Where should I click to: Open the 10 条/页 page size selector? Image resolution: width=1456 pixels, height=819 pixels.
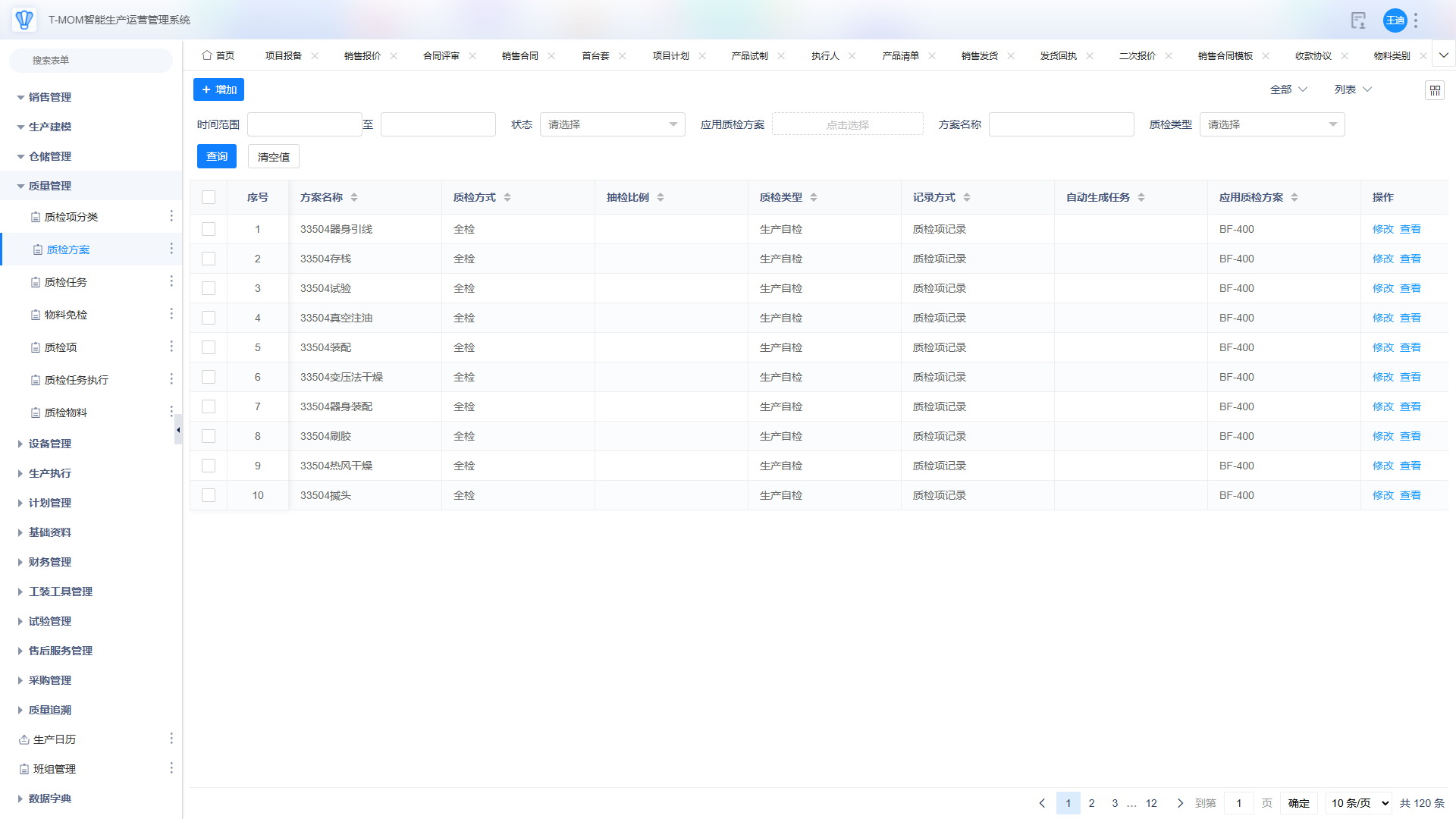[1358, 803]
